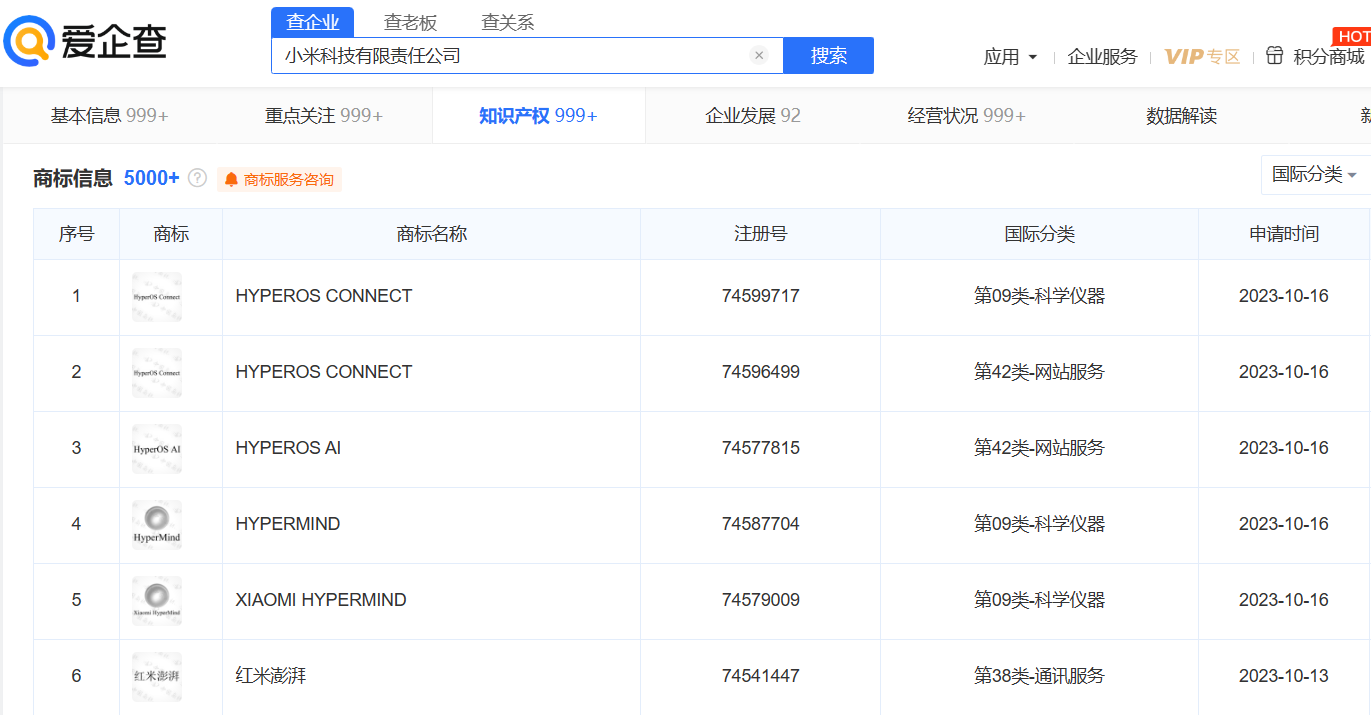Expand the 国际分类 filter dropdown

point(1314,175)
